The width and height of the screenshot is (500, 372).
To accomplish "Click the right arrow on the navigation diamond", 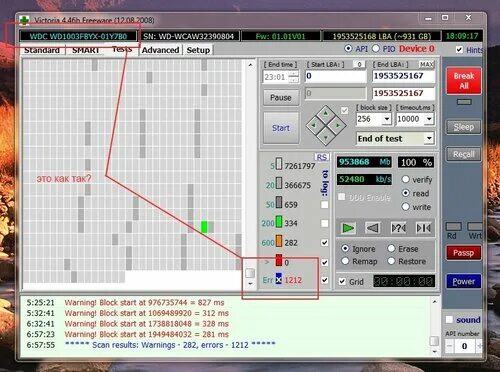I will click(x=338, y=125).
